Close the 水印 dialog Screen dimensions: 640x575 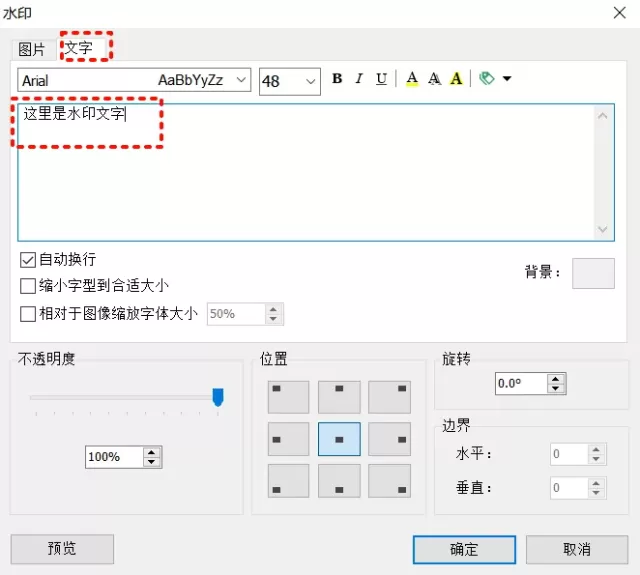tap(620, 13)
